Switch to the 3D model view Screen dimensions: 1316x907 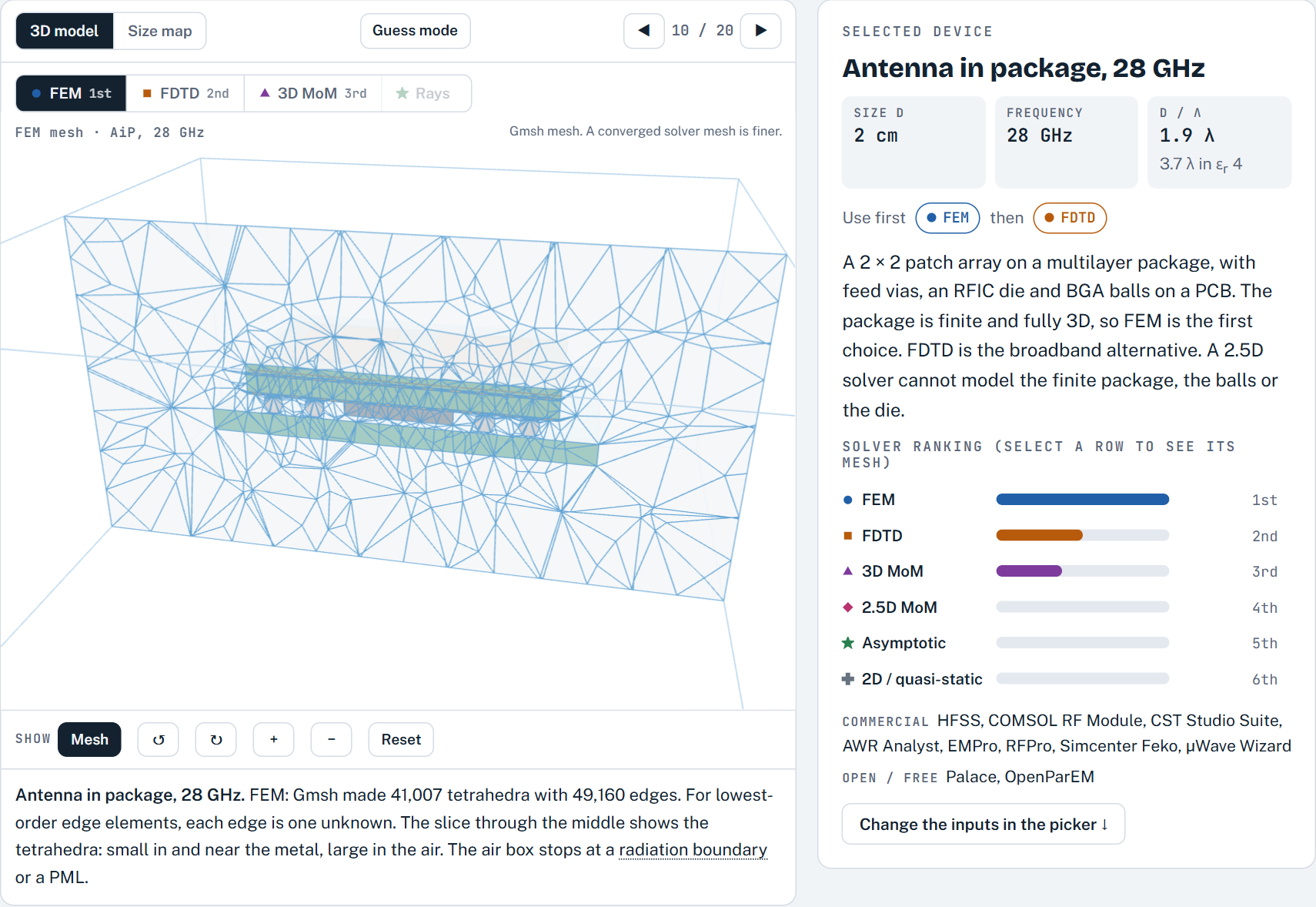pyautogui.click(x=65, y=31)
